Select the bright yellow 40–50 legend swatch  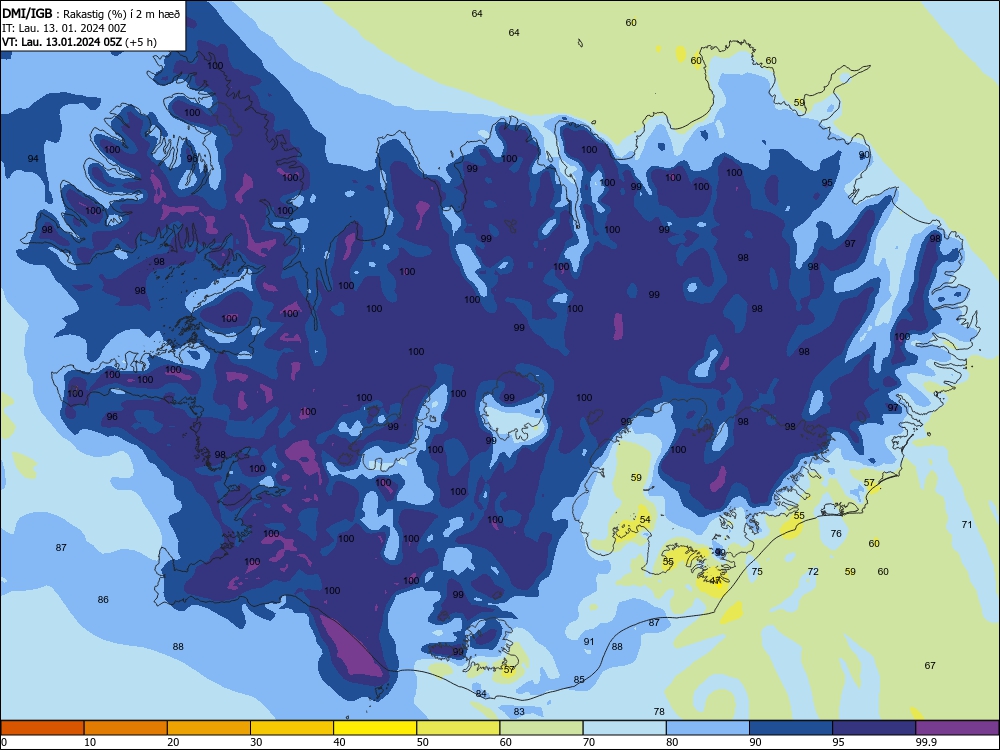pos(375,728)
